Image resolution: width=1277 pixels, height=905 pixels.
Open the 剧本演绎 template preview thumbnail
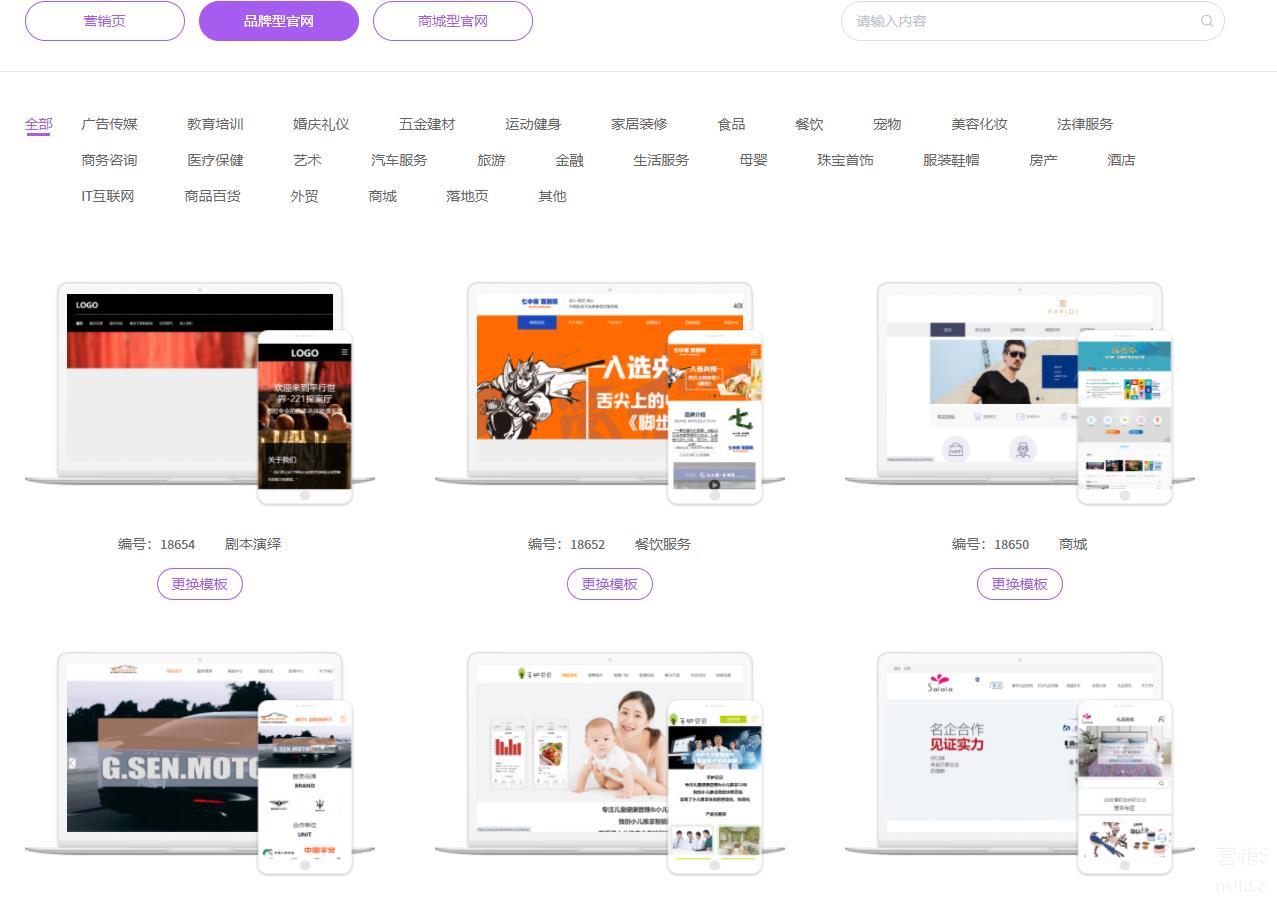200,390
